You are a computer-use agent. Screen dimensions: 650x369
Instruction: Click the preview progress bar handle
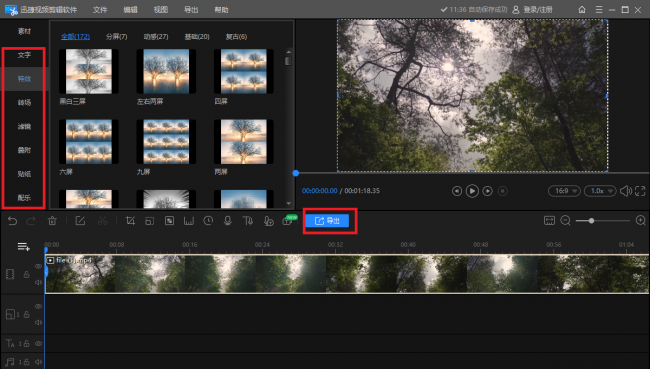pyautogui.click(x=296, y=173)
